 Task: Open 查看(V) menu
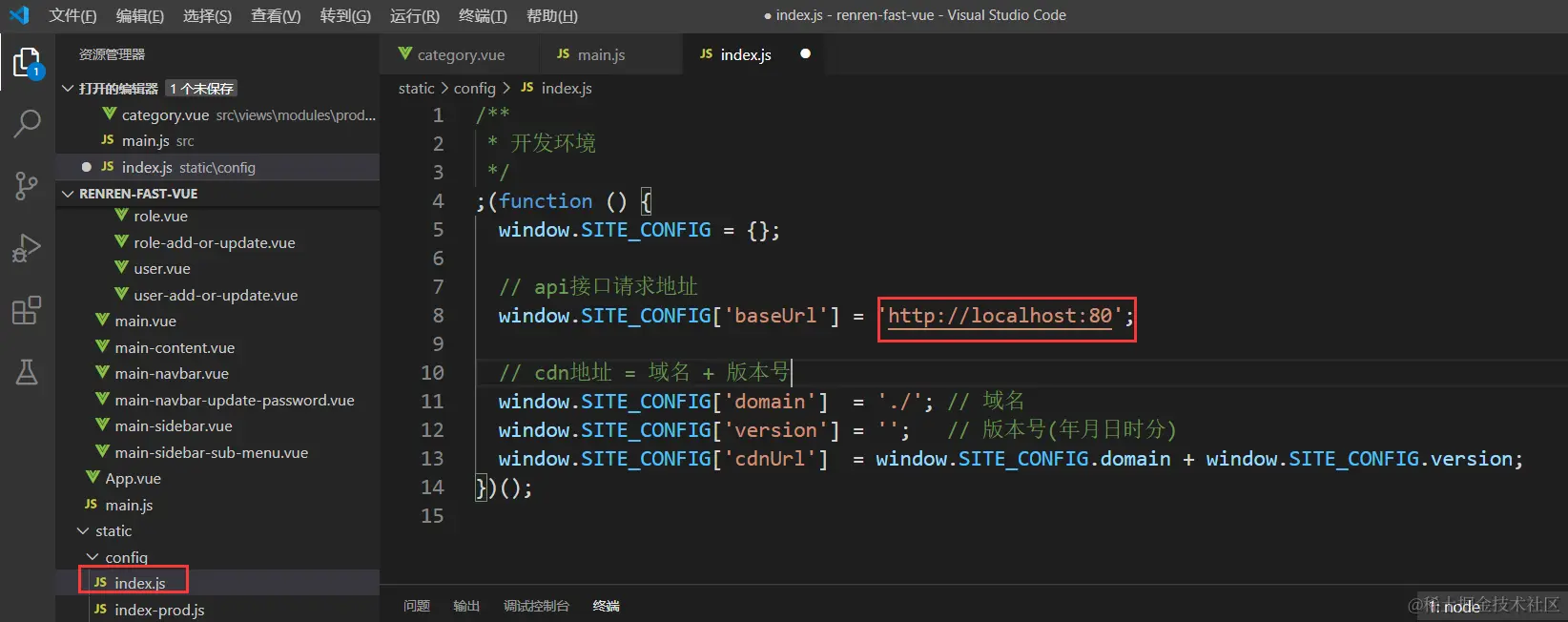[276, 15]
